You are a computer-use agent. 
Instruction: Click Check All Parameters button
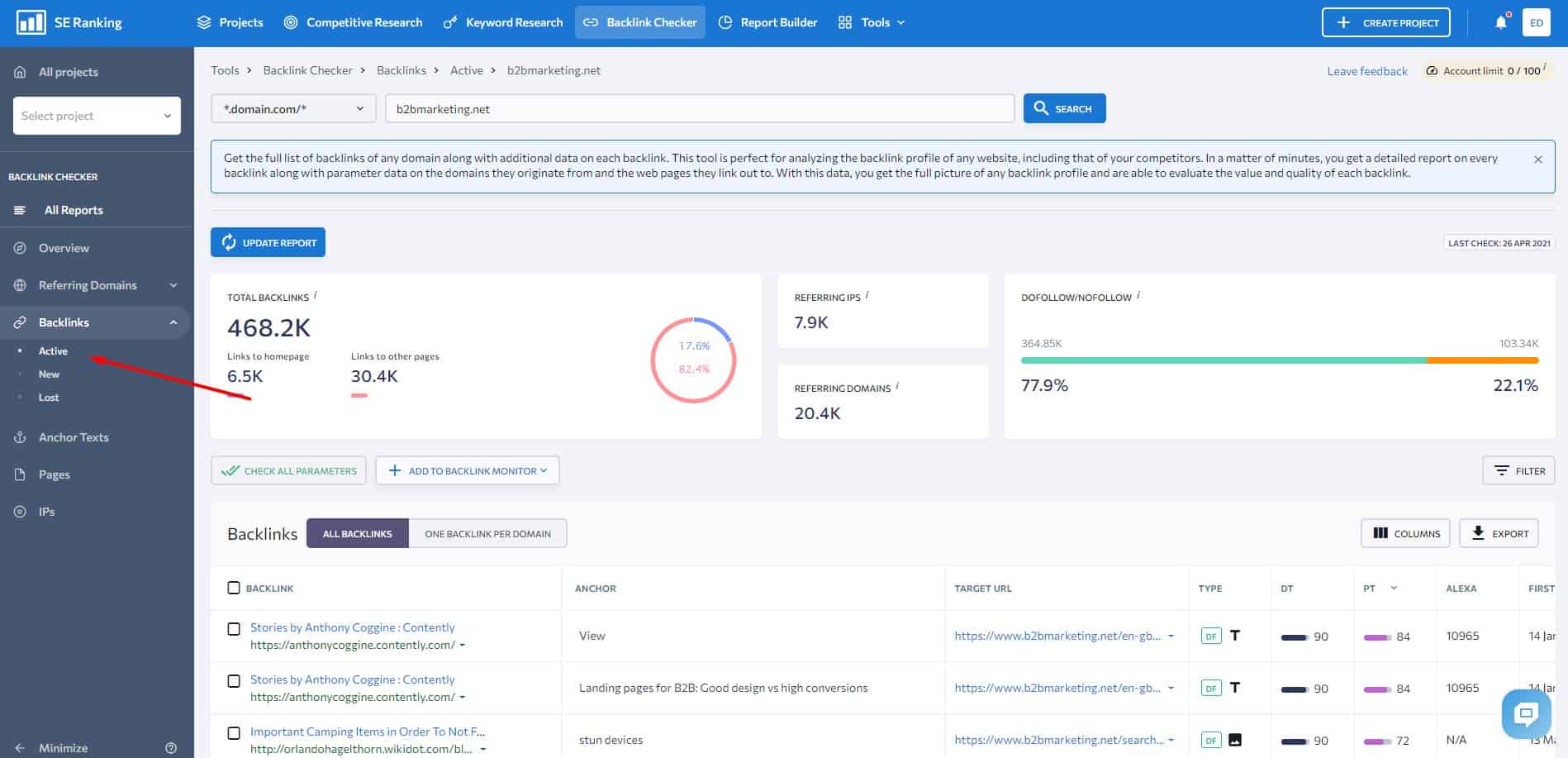click(289, 471)
